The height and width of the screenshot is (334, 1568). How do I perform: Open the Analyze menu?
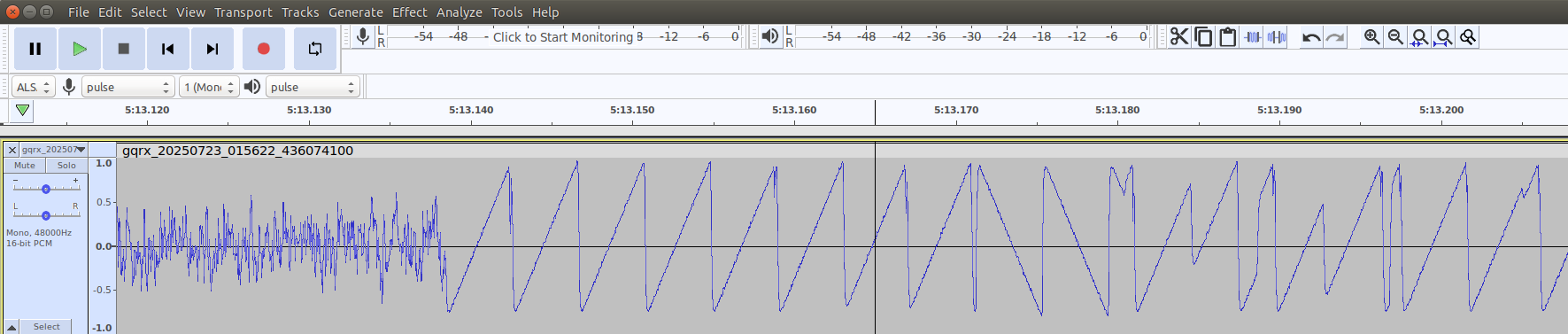pos(459,12)
